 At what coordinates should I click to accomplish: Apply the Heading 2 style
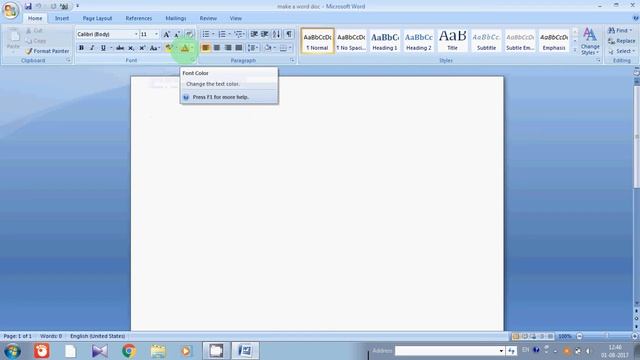point(419,41)
